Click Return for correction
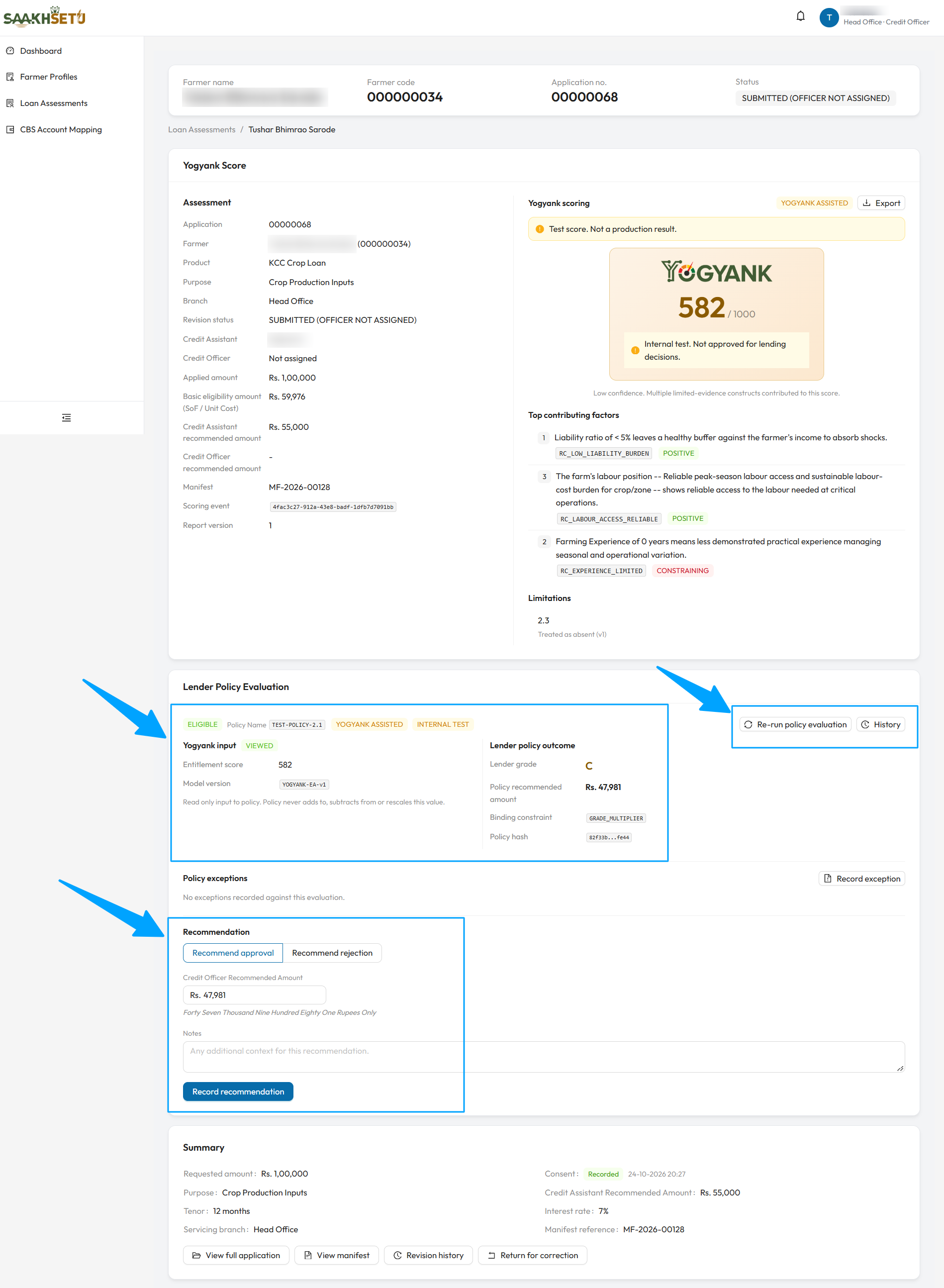Screen dimensions: 944x1288 [x=533, y=1256]
